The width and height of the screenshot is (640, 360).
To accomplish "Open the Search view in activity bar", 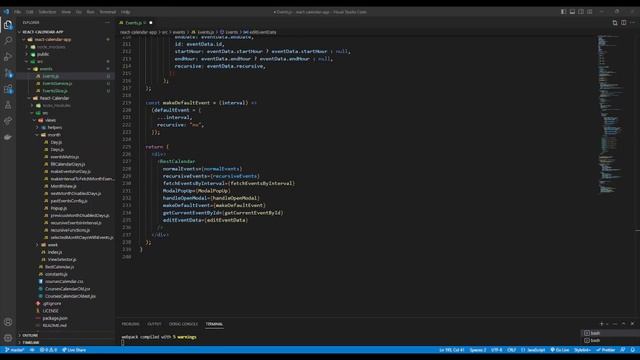I will (8, 40).
